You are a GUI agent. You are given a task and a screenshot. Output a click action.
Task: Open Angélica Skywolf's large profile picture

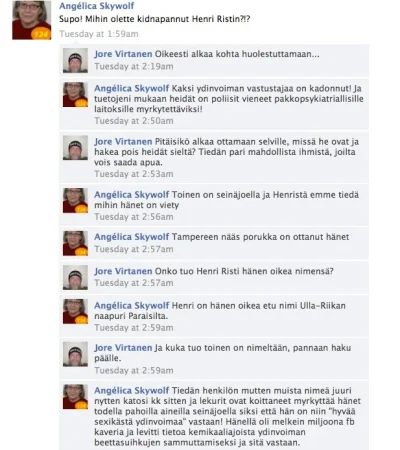coord(32,20)
